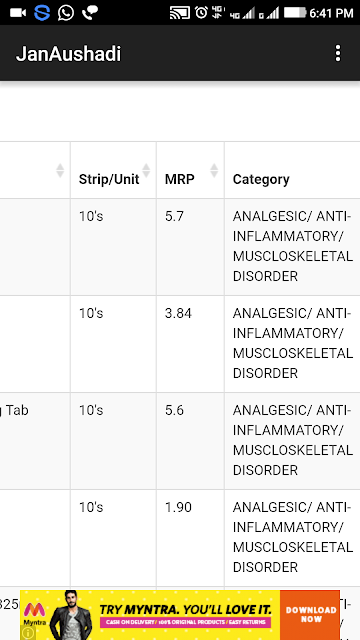Screen dimensions: 360x640
Task: Tap the missed call chat notification icon
Action: (90, 13)
